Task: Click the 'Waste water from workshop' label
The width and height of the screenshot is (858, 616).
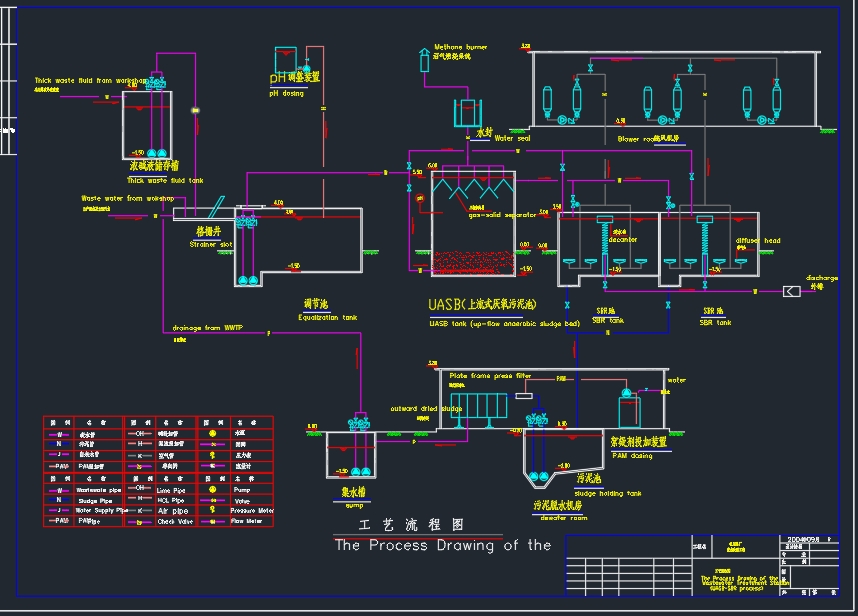Action: pyautogui.click(x=127, y=199)
